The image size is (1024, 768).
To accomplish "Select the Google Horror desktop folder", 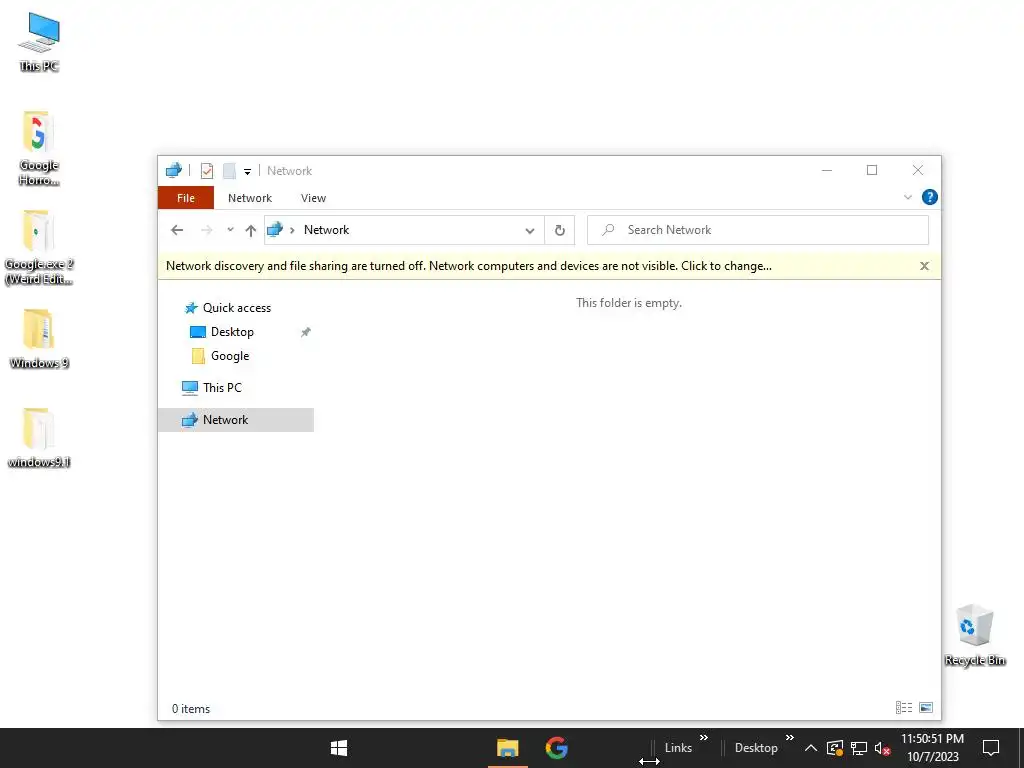I will pyautogui.click(x=39, y=149).
